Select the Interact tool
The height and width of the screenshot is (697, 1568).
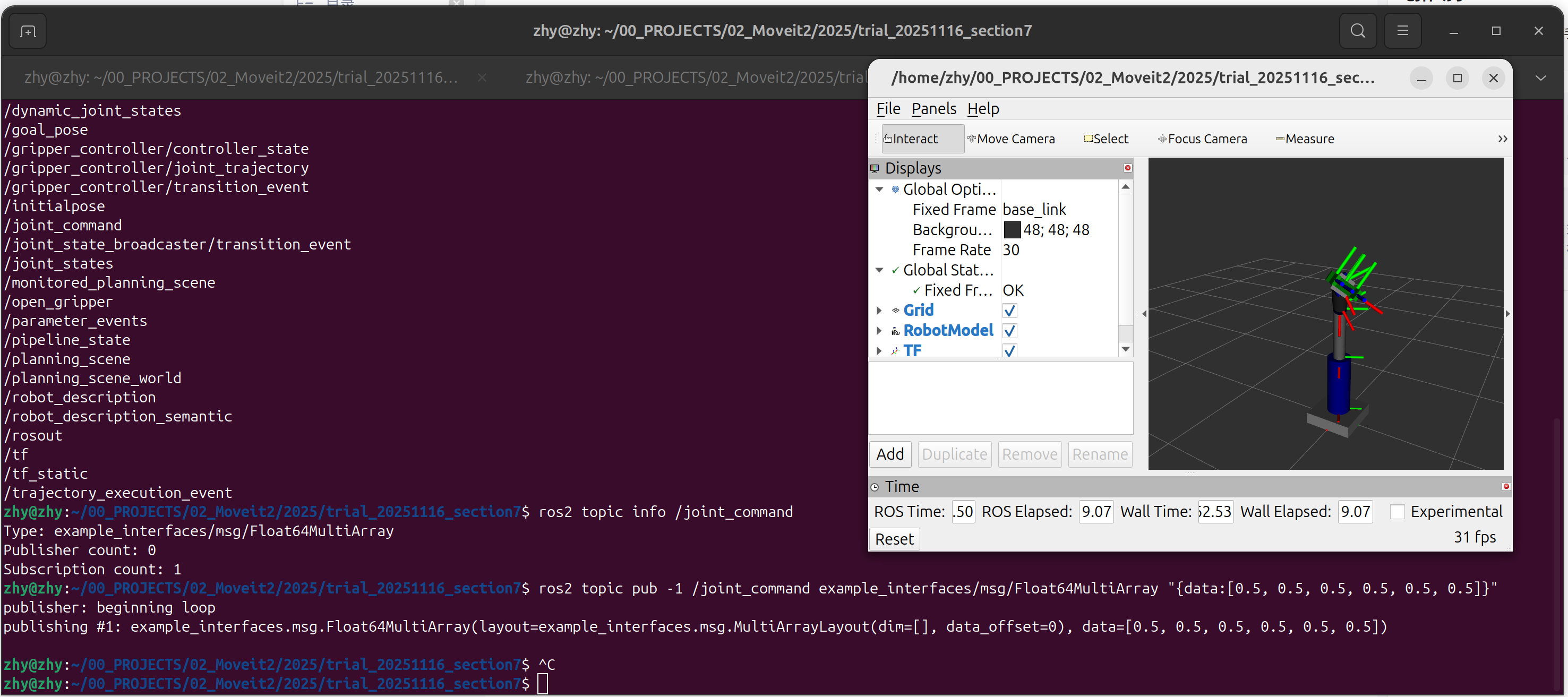[911, 139]
